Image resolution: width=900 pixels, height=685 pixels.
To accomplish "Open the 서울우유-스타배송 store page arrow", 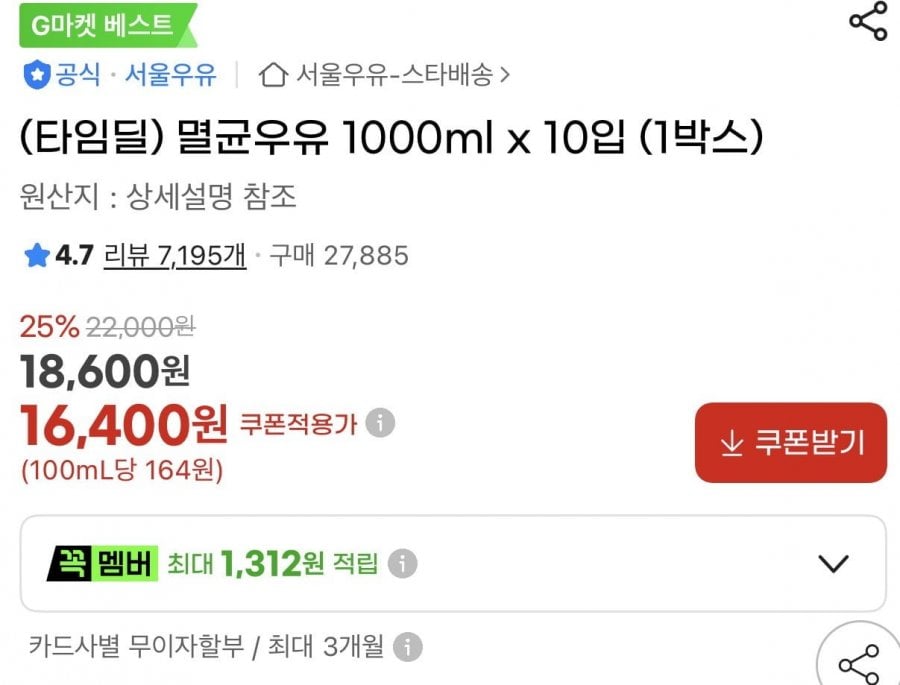I will tap(507, 72).
